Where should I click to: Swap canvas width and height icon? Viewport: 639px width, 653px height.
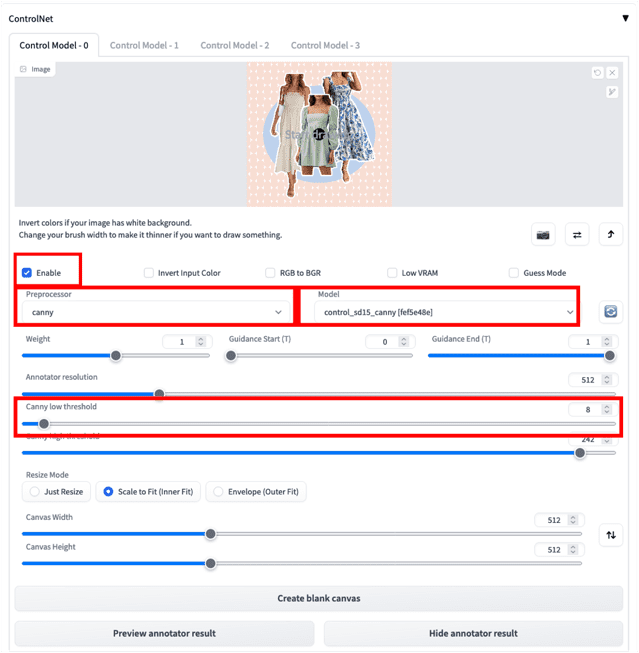(611, 535)
